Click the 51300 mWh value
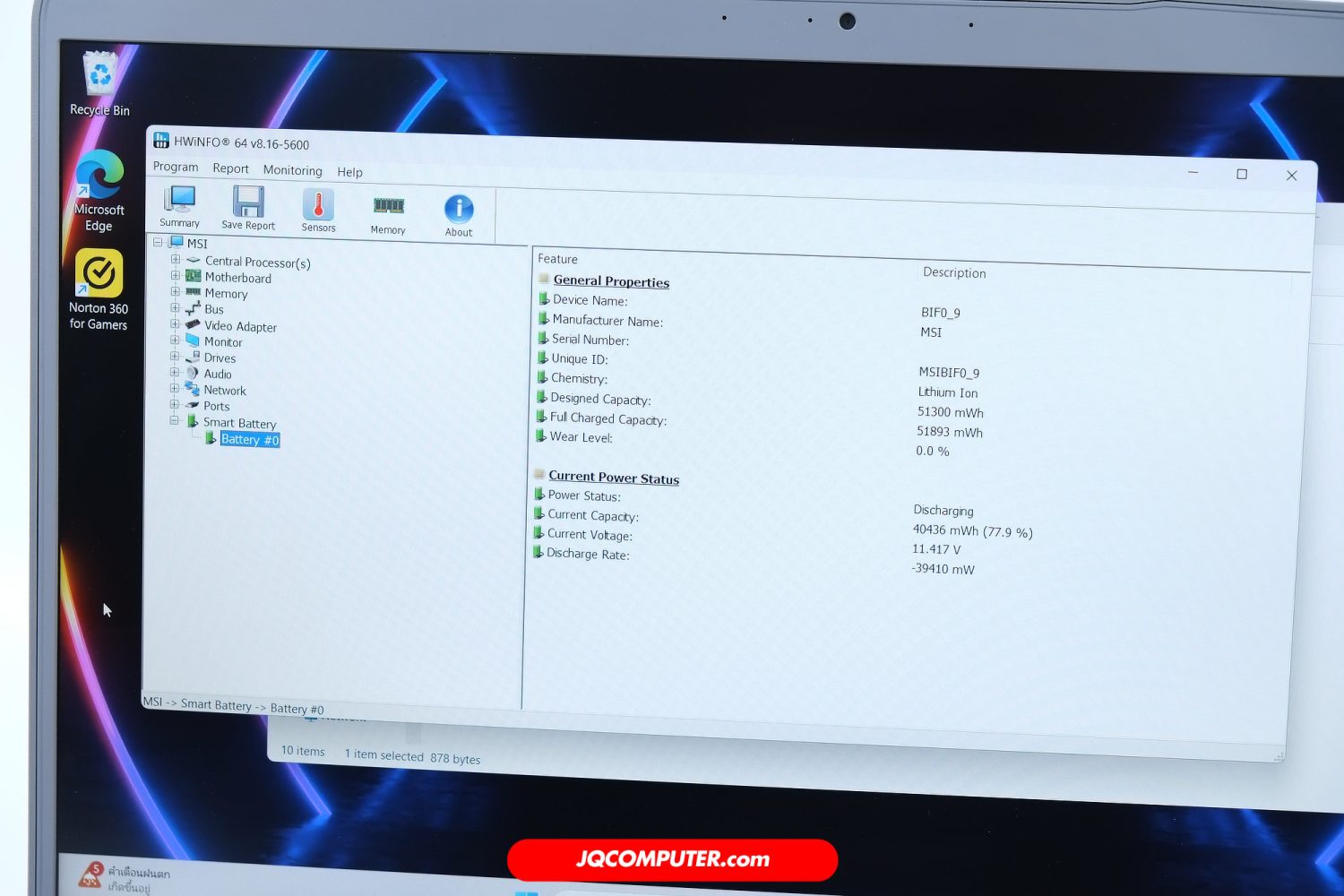The image size is (1344, 896). coord(951,412)
